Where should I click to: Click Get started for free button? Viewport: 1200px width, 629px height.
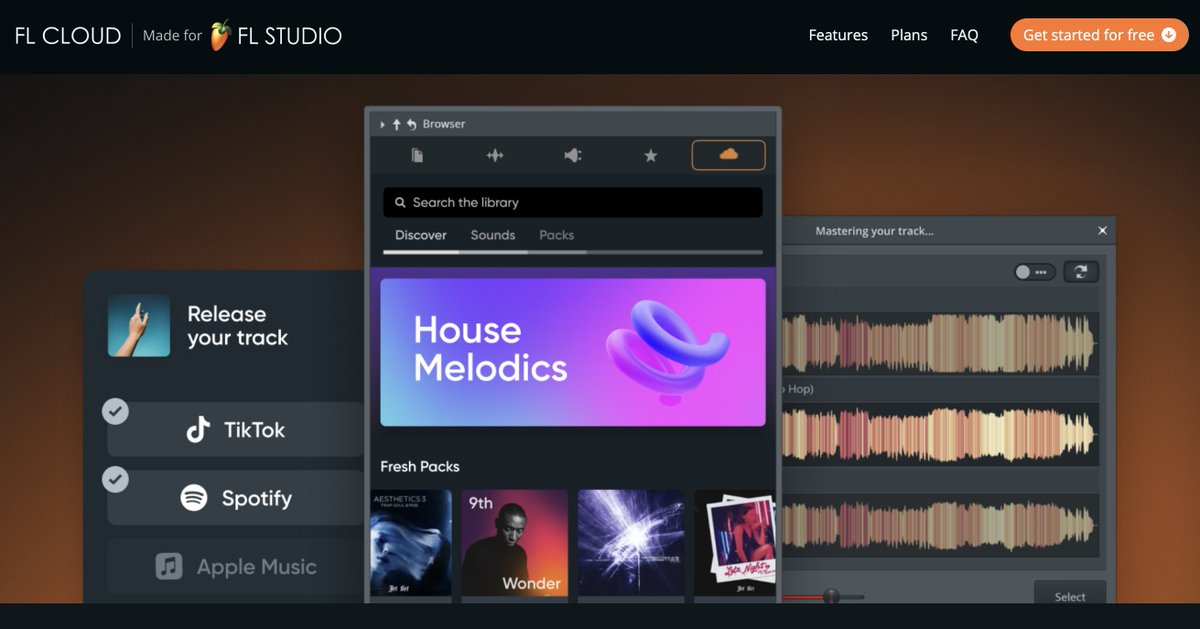pyautogui.click(x=1099, y=35)
